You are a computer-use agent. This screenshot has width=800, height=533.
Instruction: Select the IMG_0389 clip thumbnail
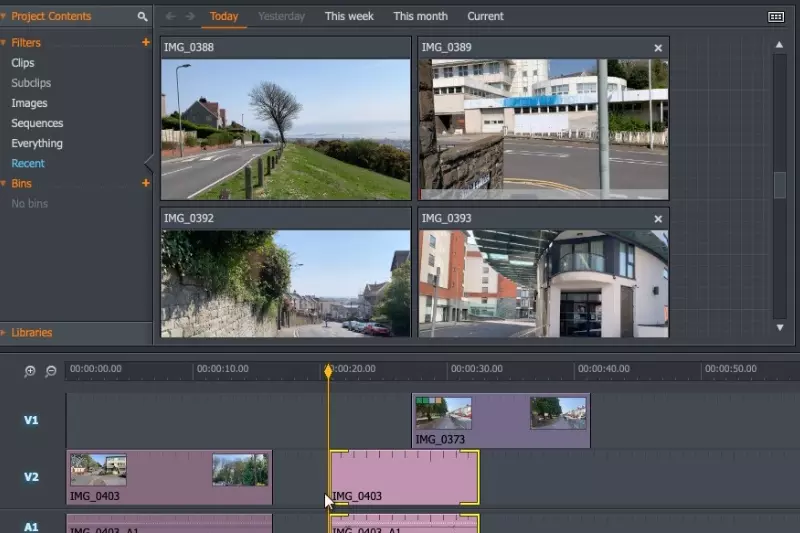(x=543, y=129)
